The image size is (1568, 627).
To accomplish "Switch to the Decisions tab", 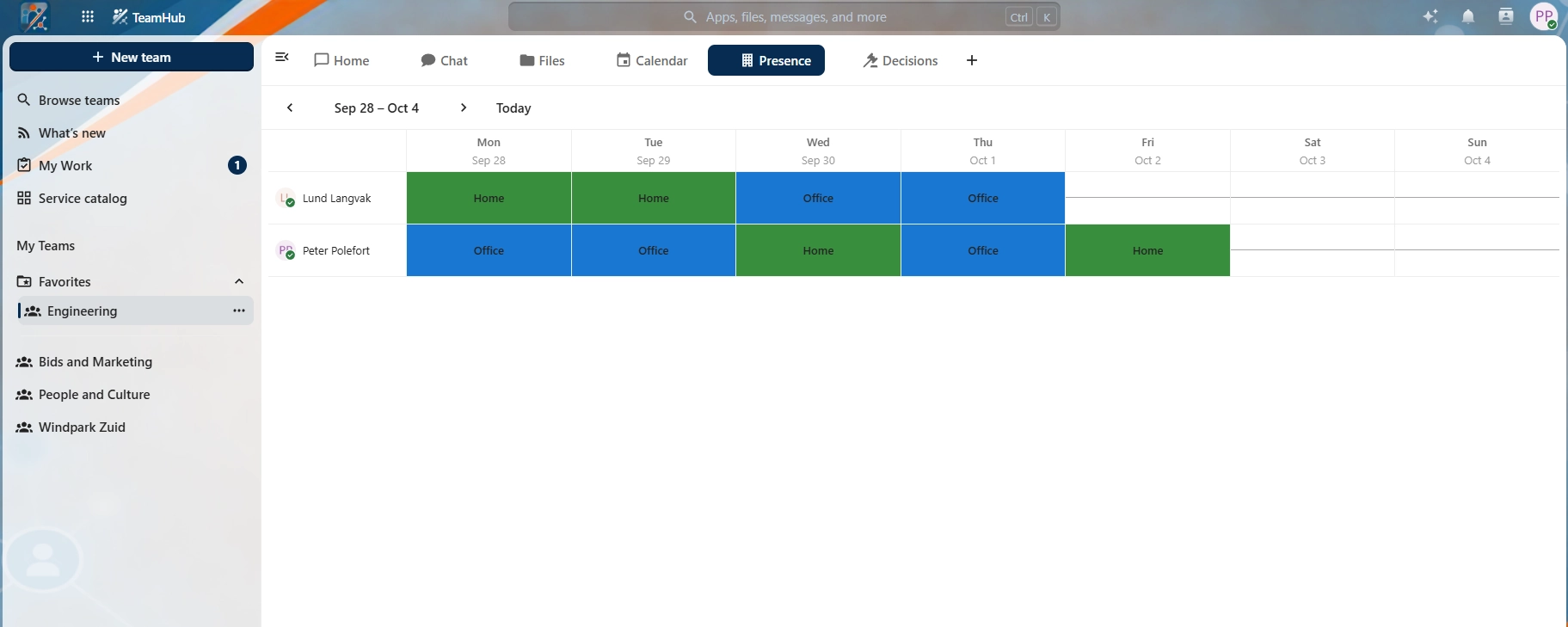I will (x=901, y=60).
